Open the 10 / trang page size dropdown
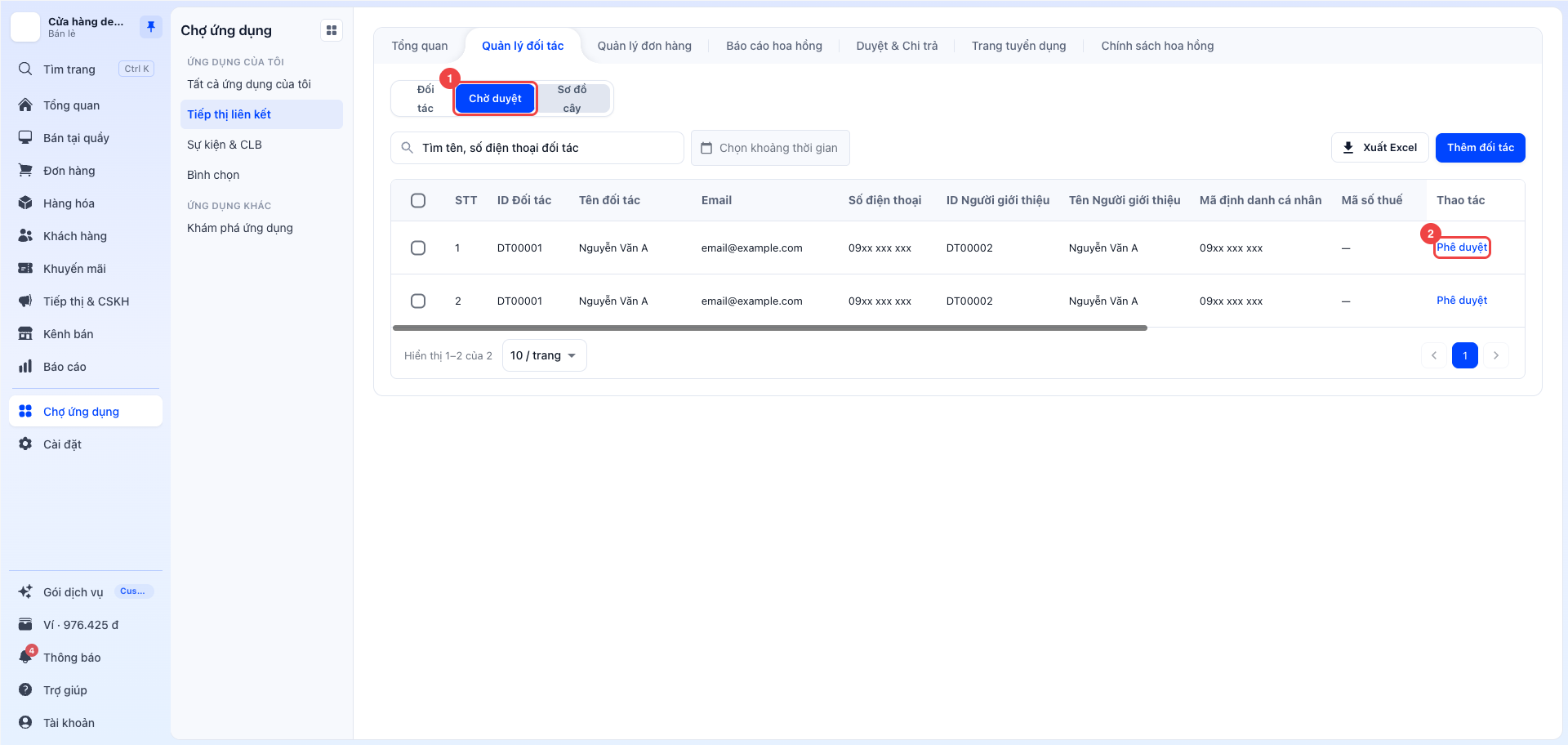 click(544, 355)
